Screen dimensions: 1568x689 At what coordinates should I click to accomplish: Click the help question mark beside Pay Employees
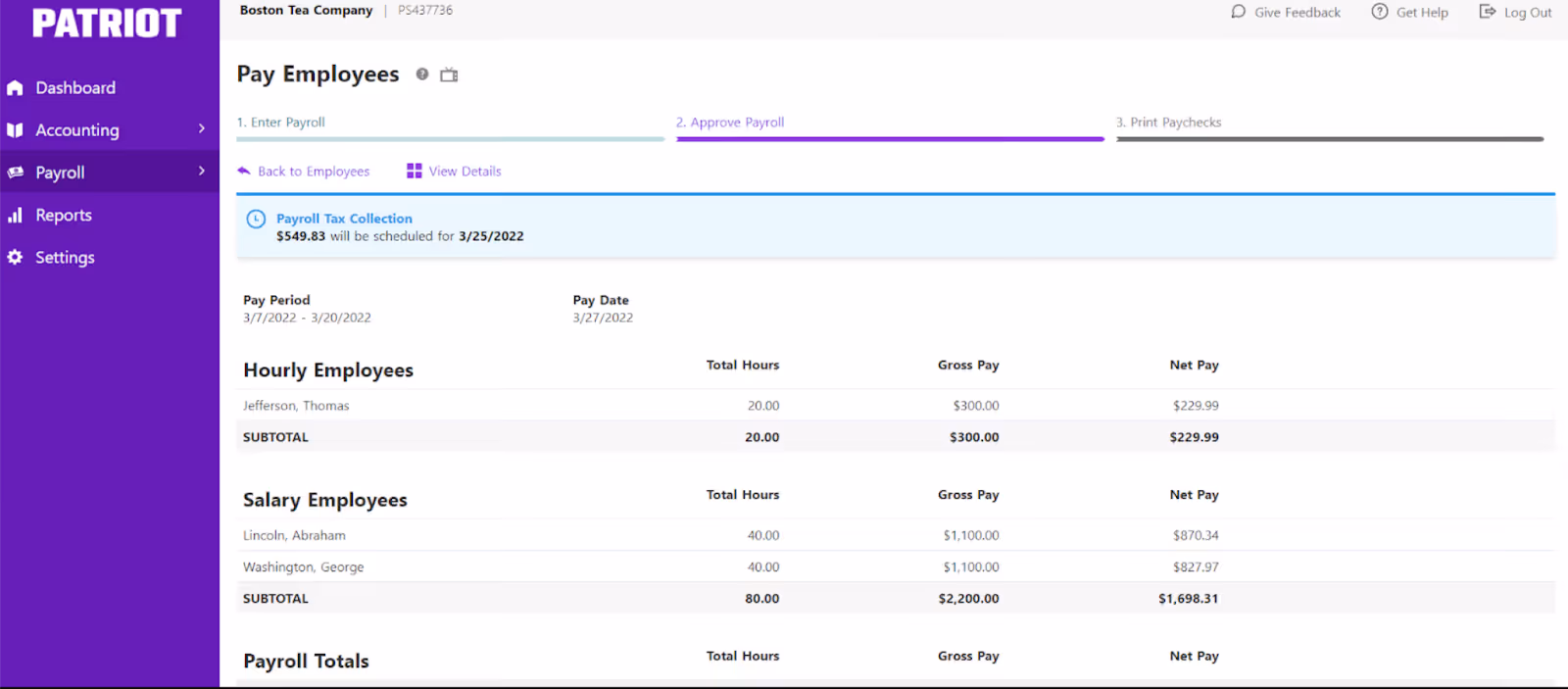422,74
